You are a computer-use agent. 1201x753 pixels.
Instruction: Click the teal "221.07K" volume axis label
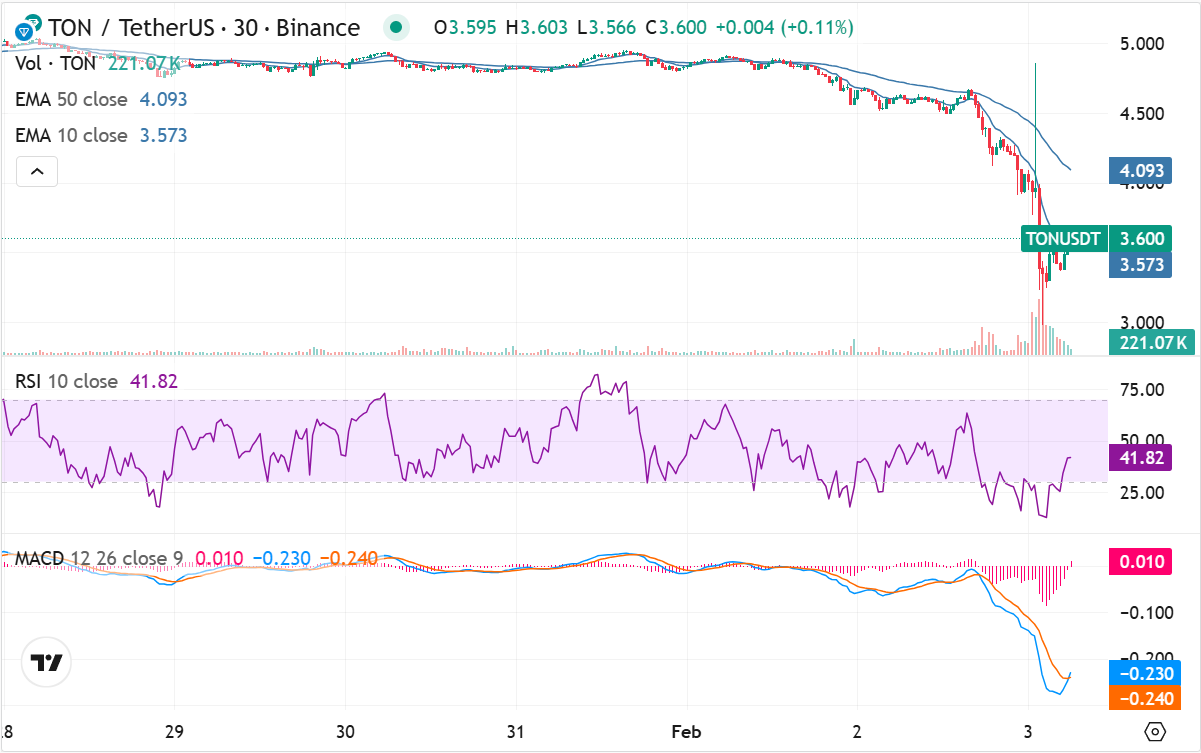point(1153,343)
